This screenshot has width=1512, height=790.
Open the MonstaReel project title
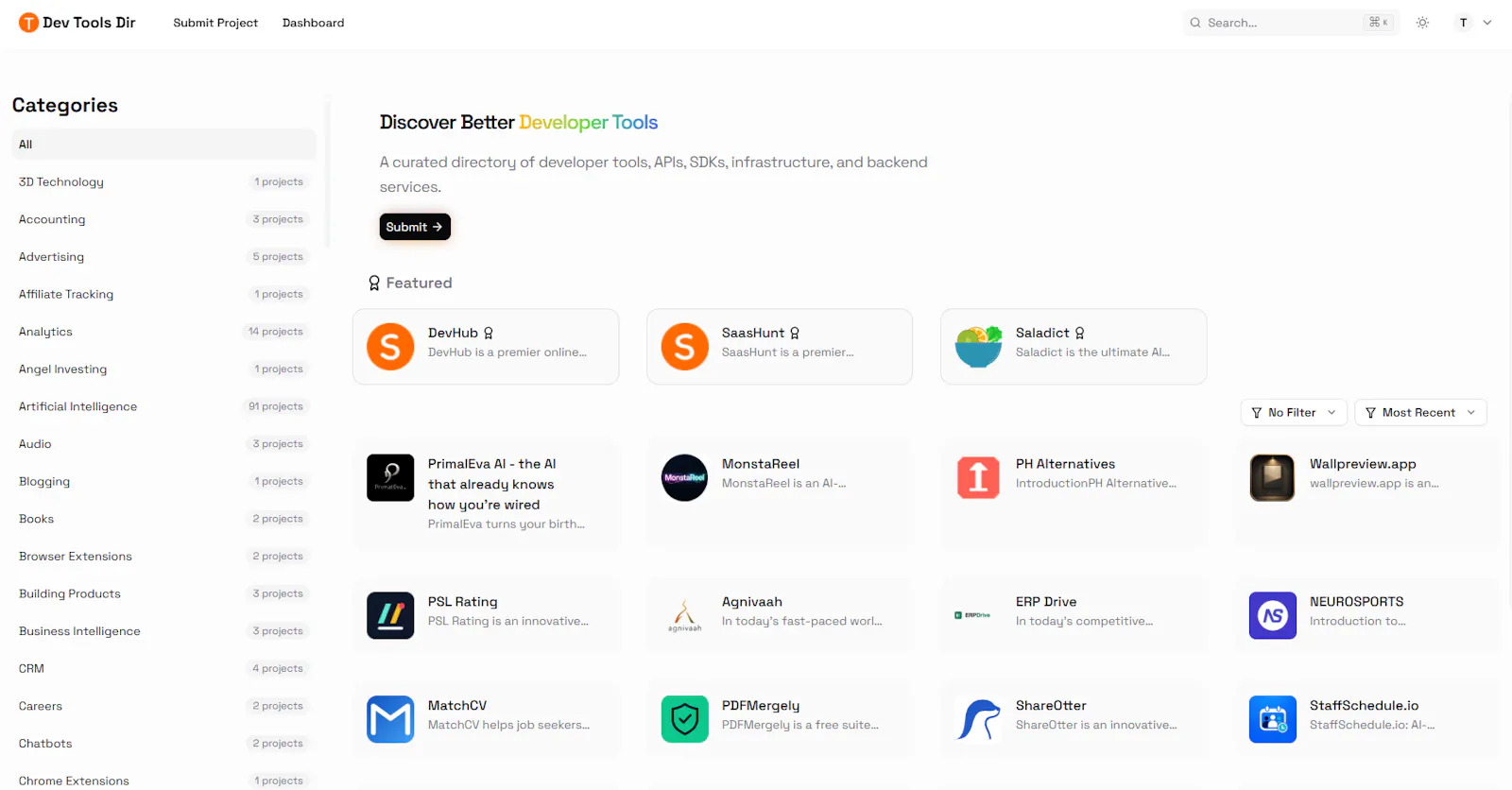(761, 464)
